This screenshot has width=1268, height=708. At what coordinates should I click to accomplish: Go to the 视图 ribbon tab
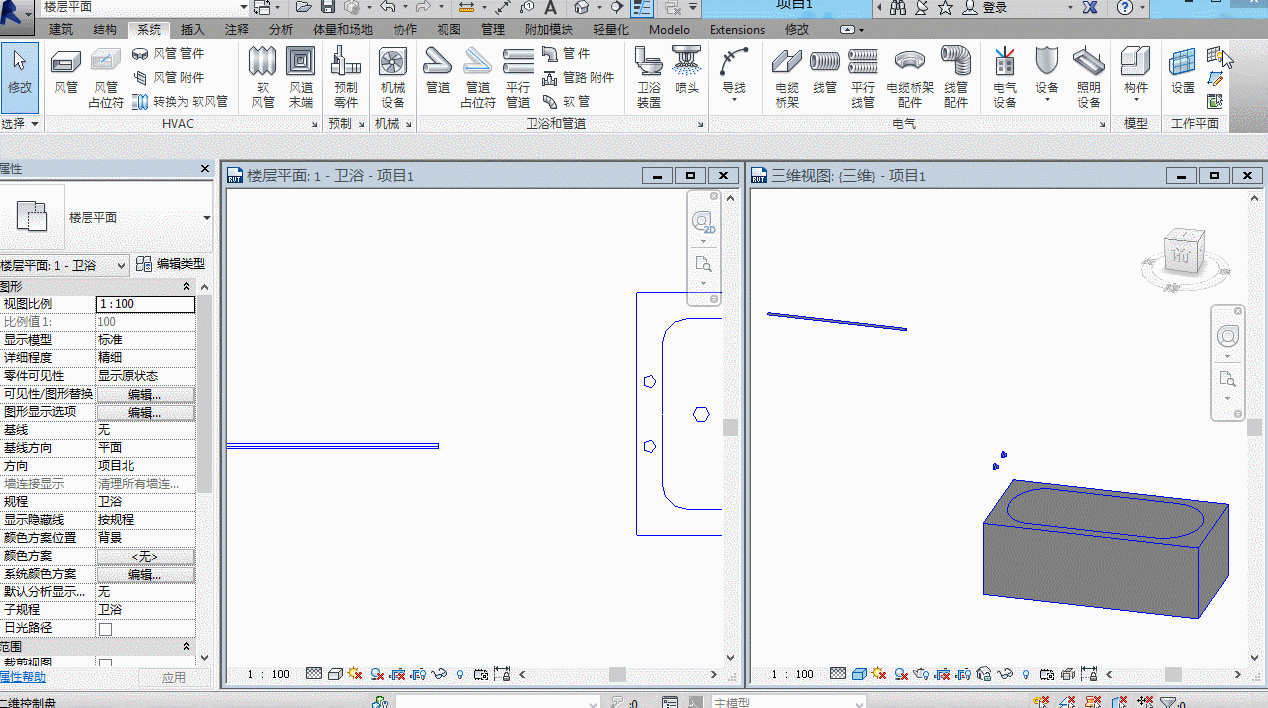pos(450,30)
